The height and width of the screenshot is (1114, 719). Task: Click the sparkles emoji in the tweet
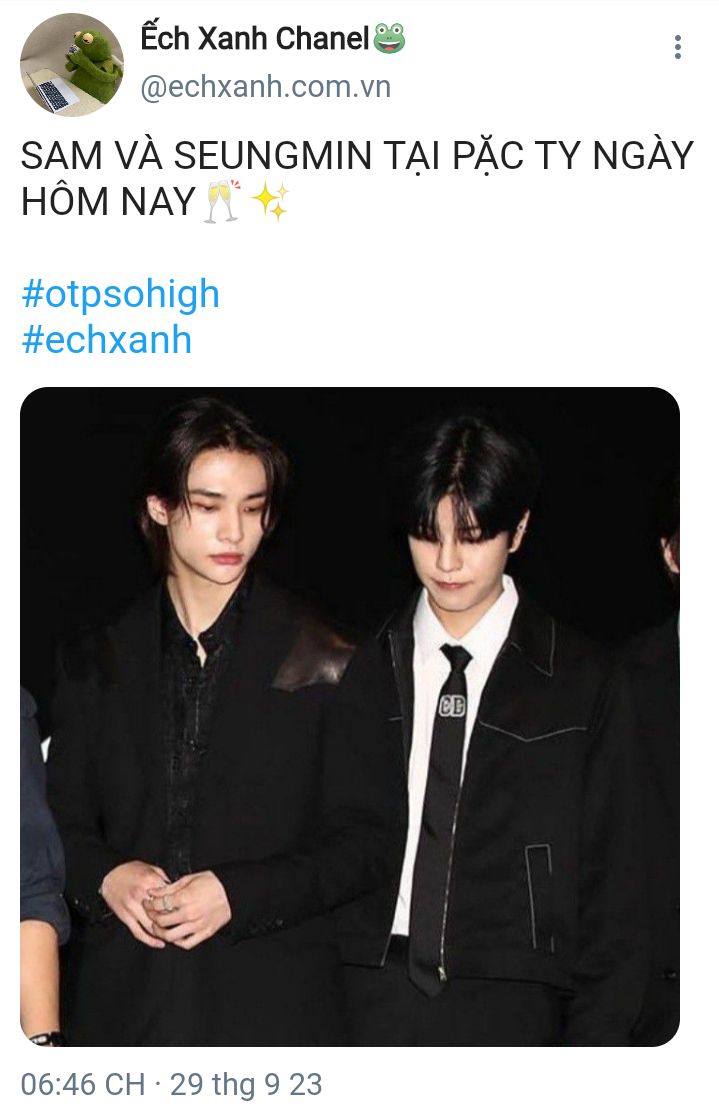click(271, 201)
